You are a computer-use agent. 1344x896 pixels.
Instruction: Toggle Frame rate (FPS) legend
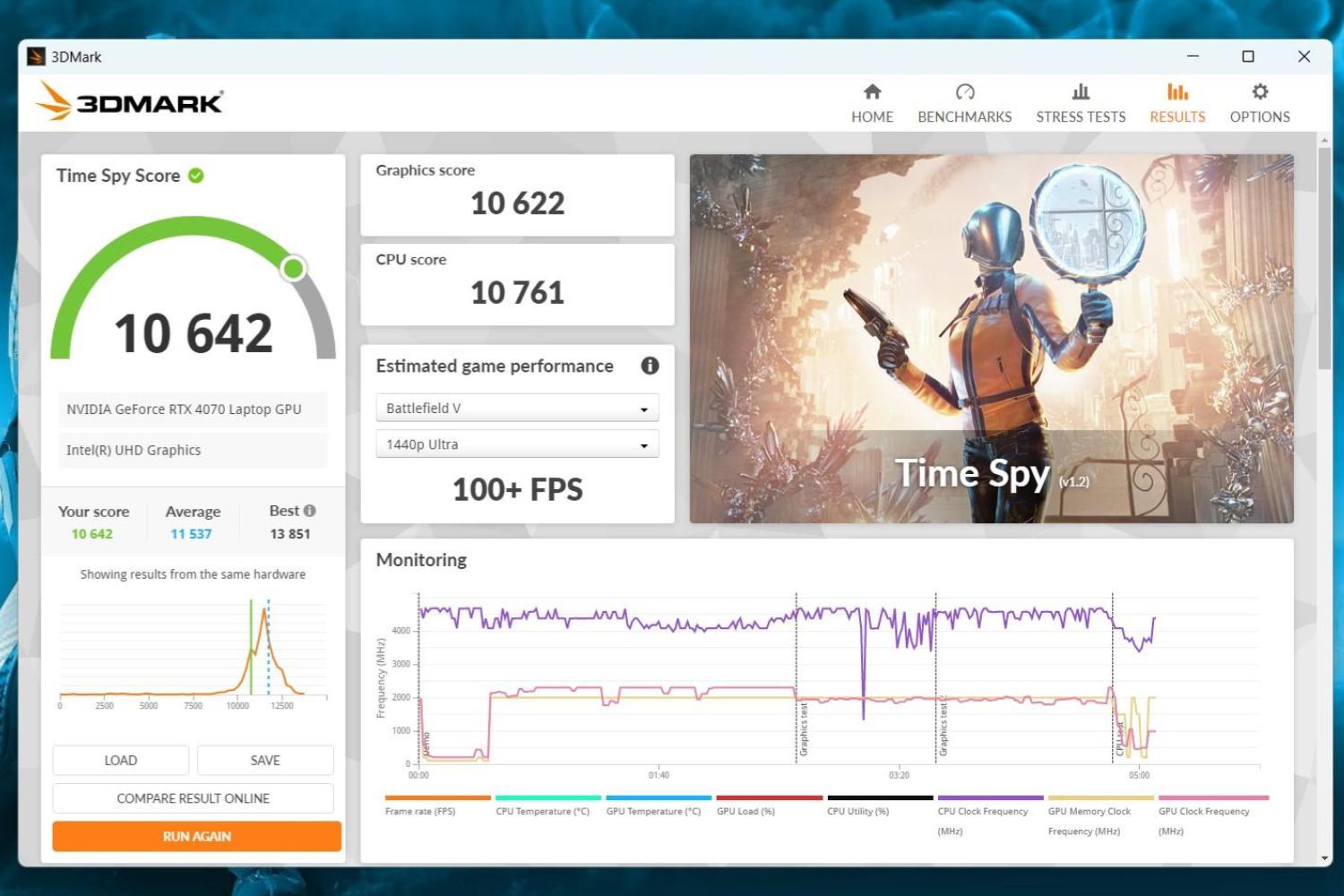(437, 806)
